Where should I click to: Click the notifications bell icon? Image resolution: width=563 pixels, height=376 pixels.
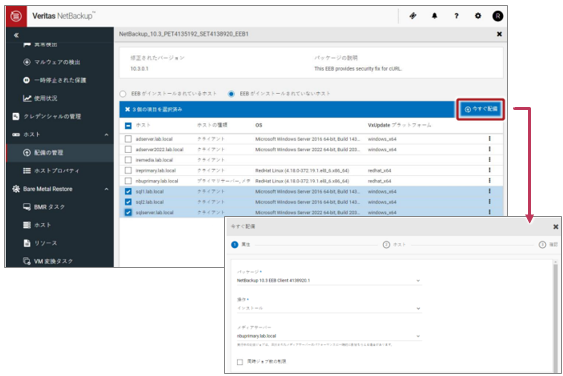click(434, 16)
